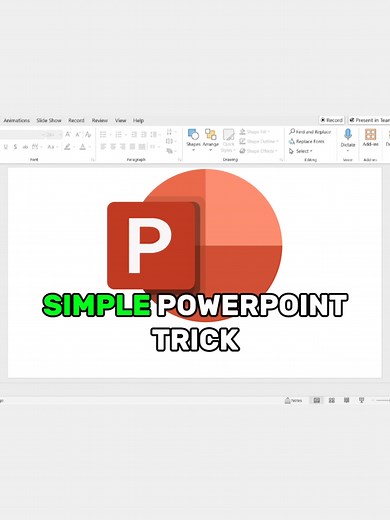Screen dimensions: 390x520
Task: Open Change Case dropdown
Action: [x=52, y=147]
